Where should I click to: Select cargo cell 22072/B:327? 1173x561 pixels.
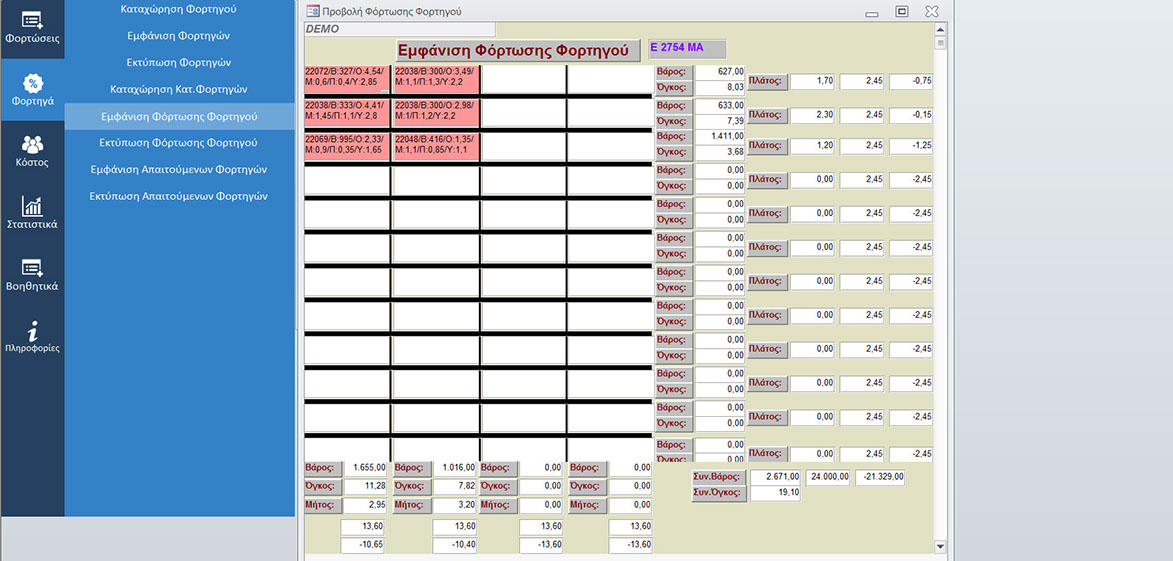(347, 79)
